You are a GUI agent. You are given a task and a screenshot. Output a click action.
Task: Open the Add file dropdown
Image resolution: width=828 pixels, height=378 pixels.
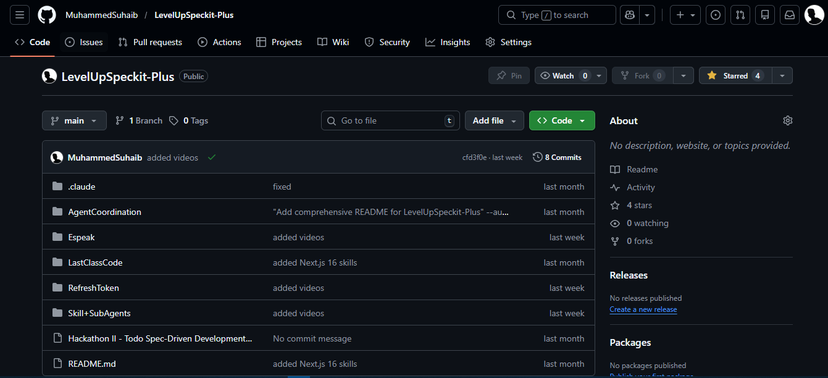tap(494, 120)
